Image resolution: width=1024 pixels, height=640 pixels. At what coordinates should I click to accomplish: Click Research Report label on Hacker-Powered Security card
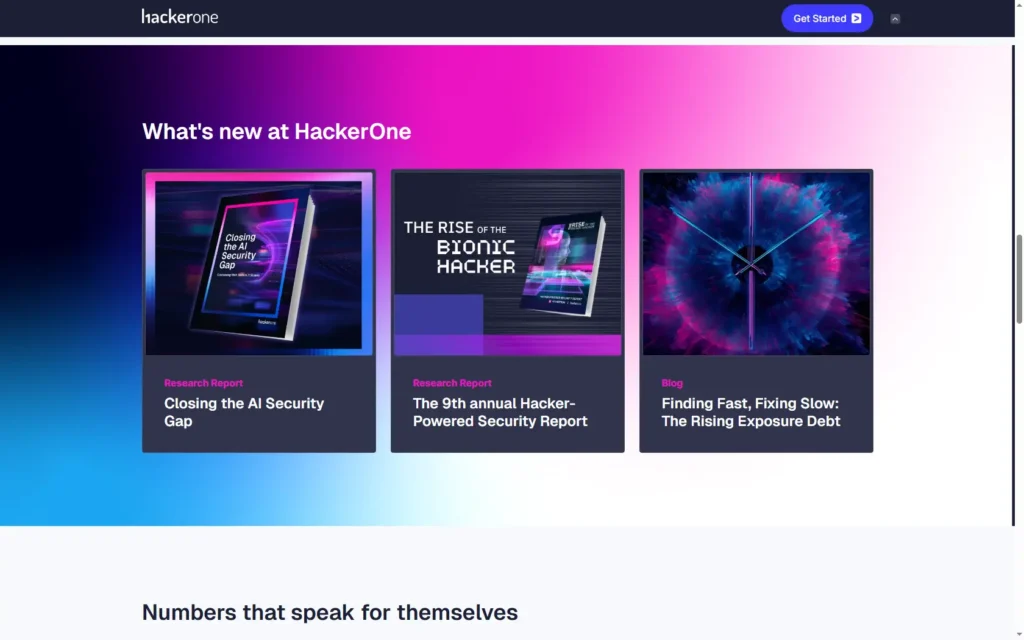(452, 383)
